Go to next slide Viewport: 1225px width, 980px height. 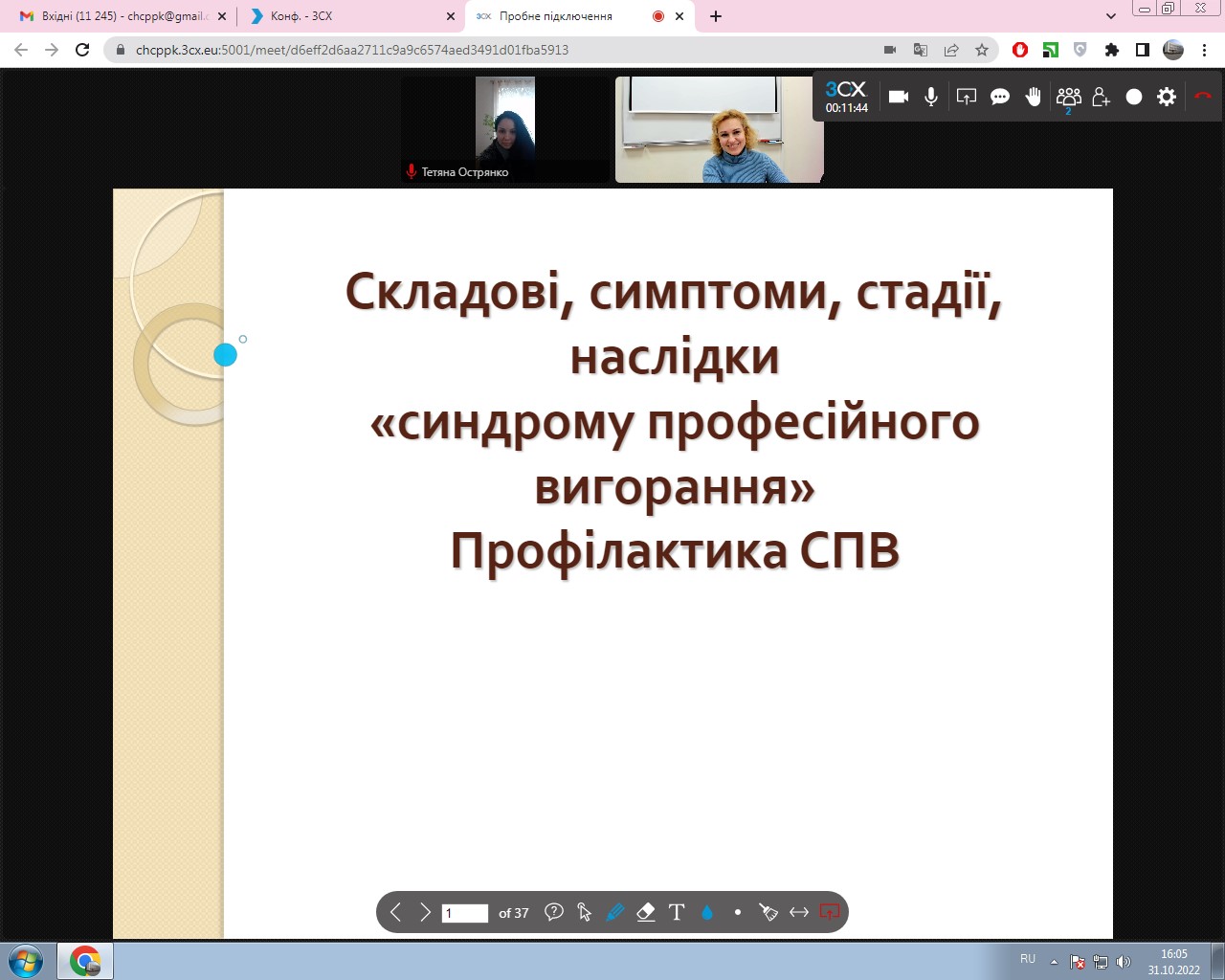pyautogui.click(x=425, y=913)
